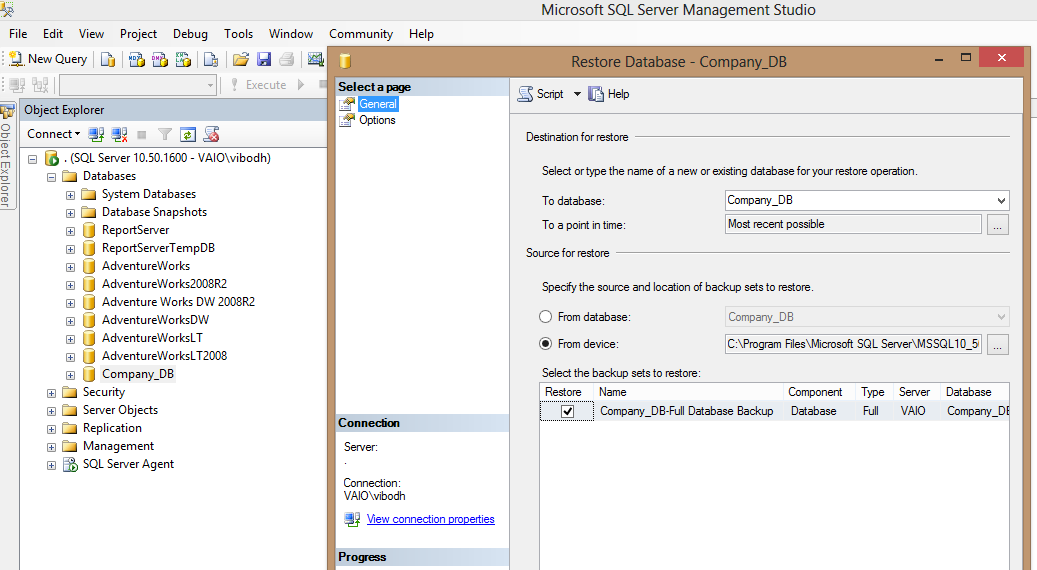Click the Change Connection toolbar icon
Viewport: 1037px width, 570px height.
pos(40,85)
